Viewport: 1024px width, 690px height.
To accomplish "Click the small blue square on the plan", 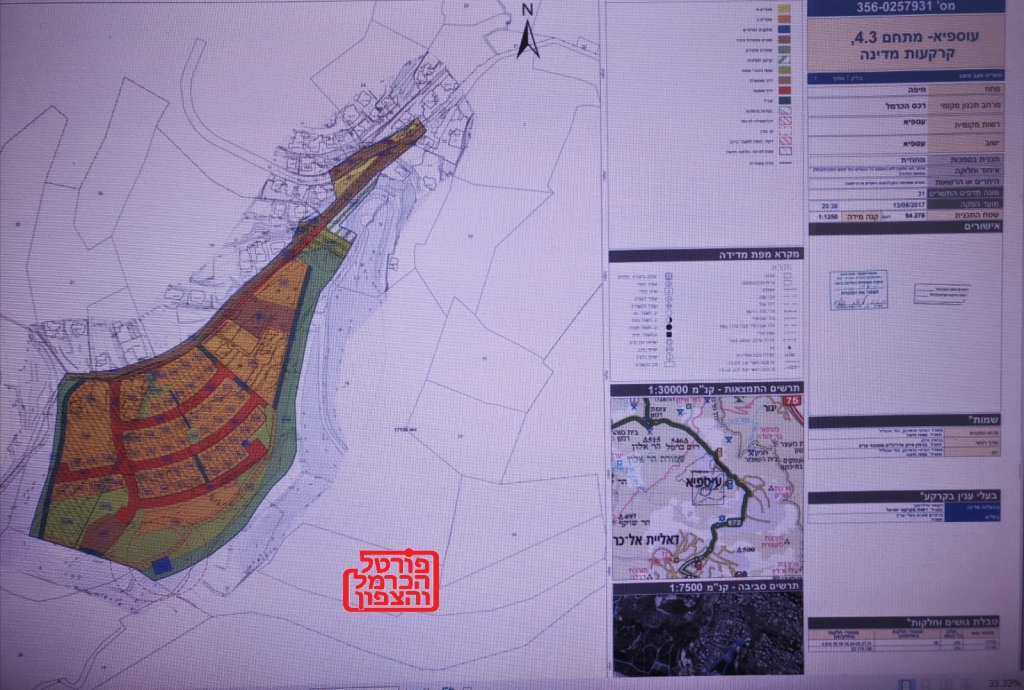I will [x=161, y=566].
